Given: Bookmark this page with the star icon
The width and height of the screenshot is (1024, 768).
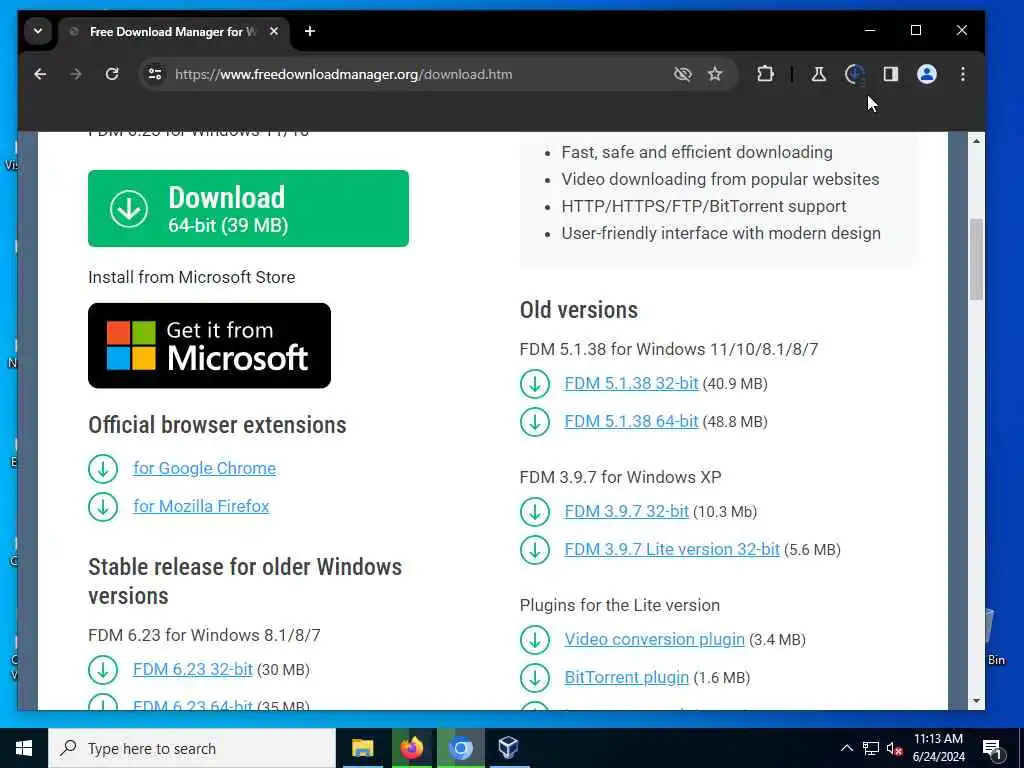Looking at the screenshot, I should 715,74.
